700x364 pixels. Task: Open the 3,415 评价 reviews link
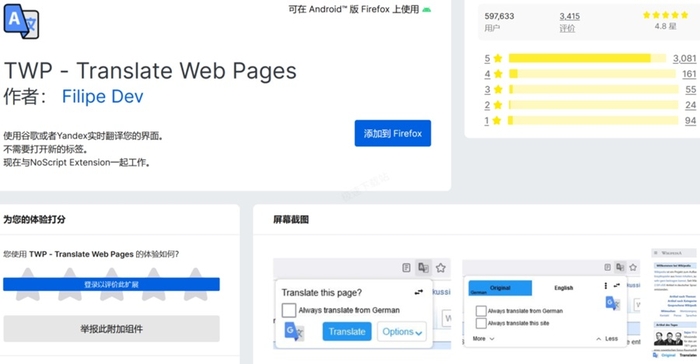pos(570,22)
